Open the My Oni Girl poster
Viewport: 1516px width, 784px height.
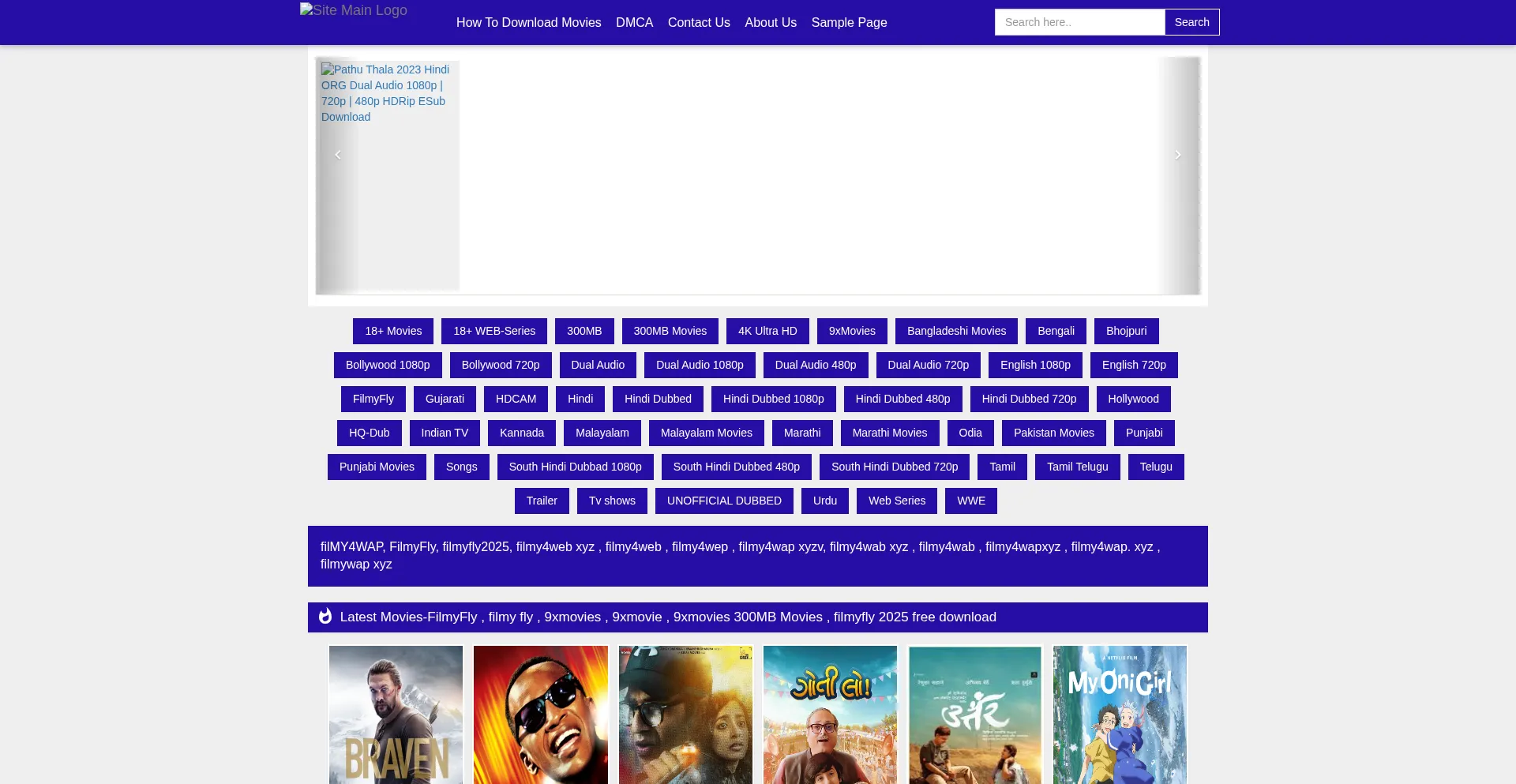[1120, 715]
